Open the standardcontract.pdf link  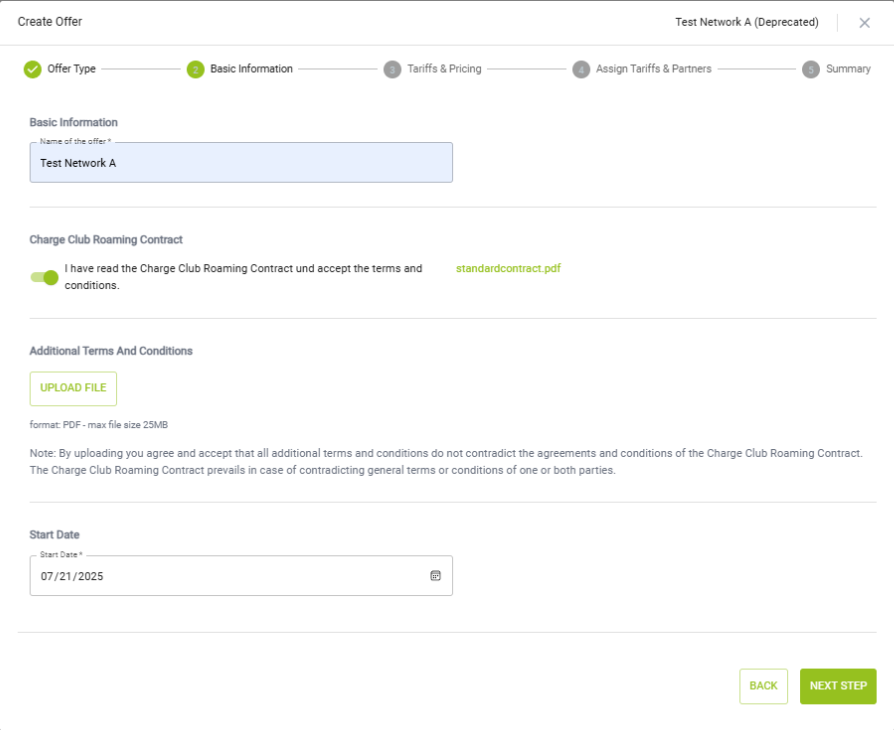point(508,268)
